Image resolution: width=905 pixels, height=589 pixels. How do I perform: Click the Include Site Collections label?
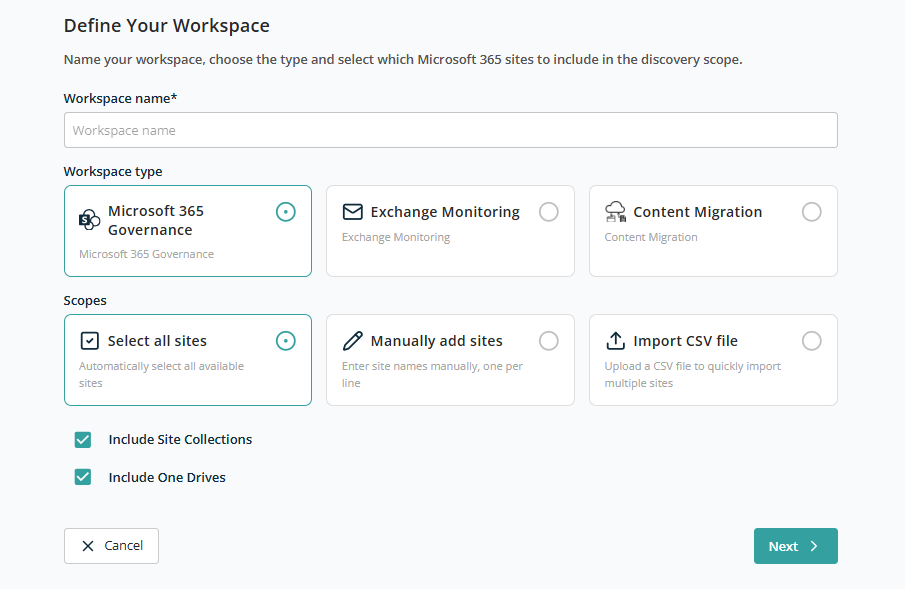tap(180, 439)
